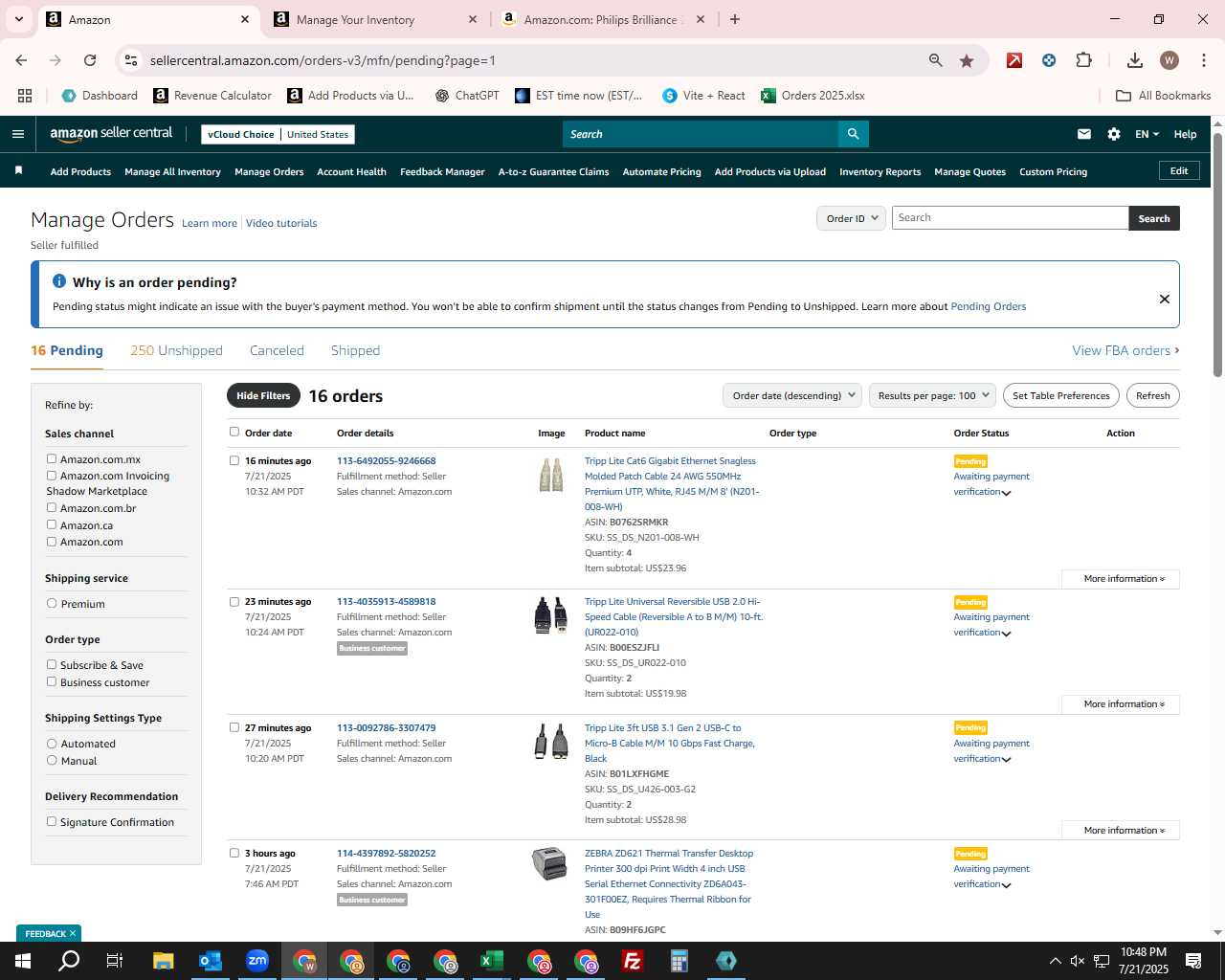Screen dimensions: 1225x980
Task: Click the order search input field
Action: (x=1010, y=218)
